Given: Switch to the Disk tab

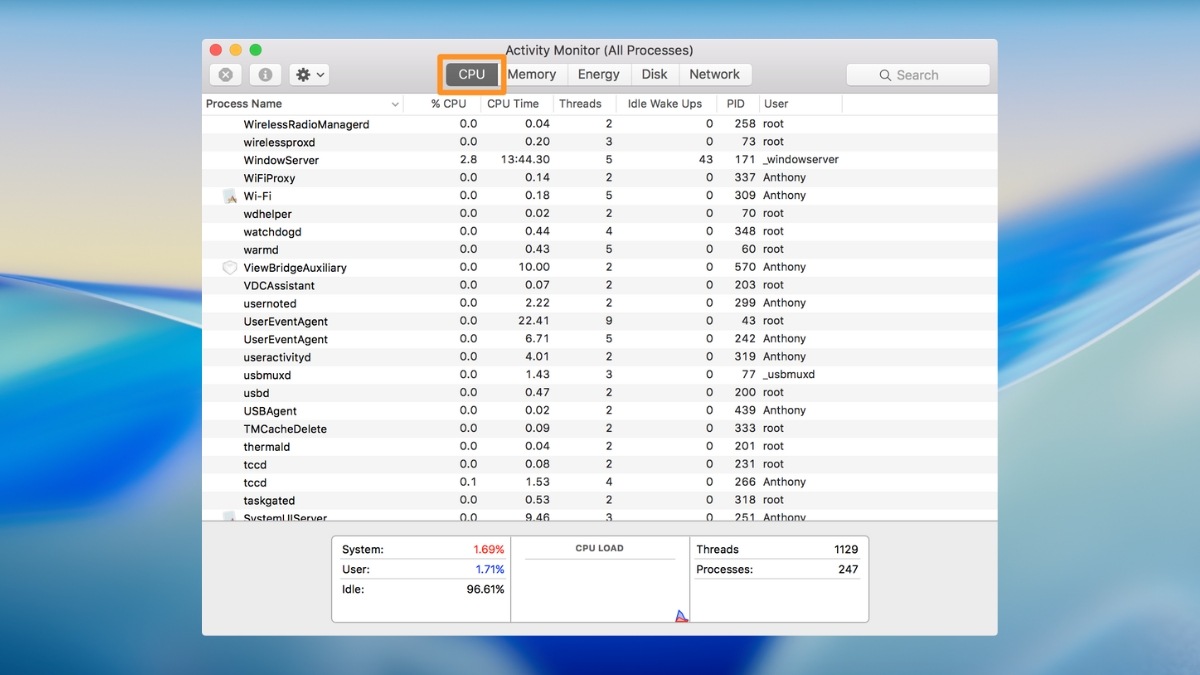Looking at the screenshot, I should [x=655, y=74].
